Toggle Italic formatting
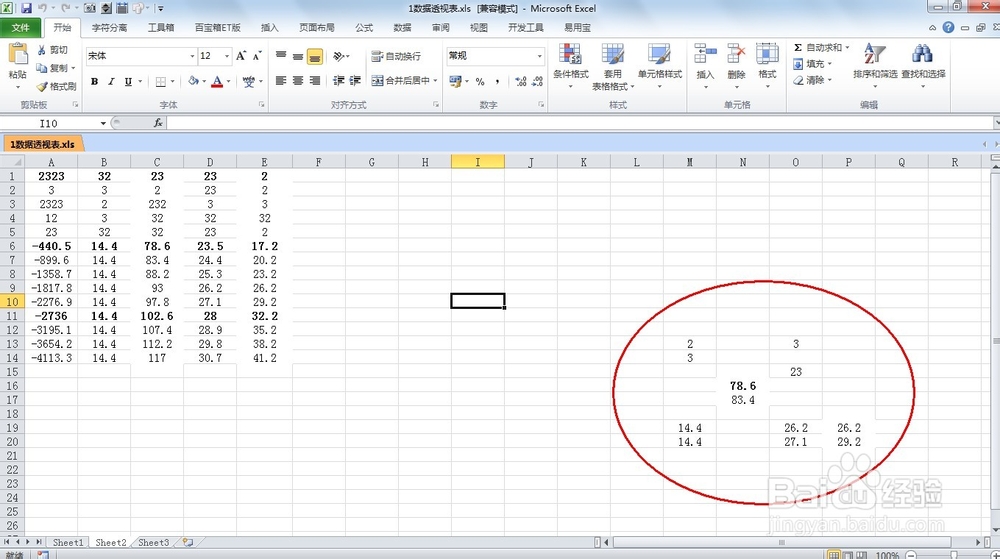Screen dimensions: 1000x559 click(111, 82)
